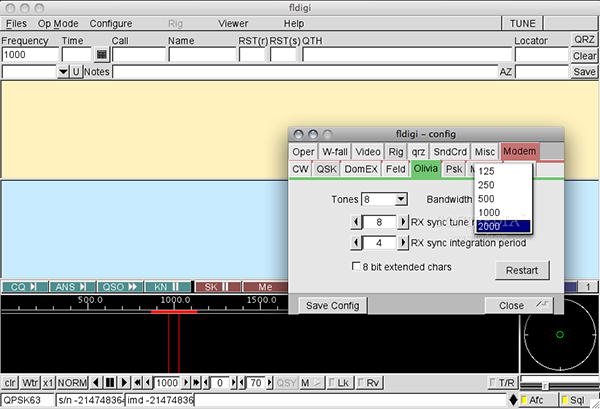Trigger the Me macro button

click(x=265, y=287)
